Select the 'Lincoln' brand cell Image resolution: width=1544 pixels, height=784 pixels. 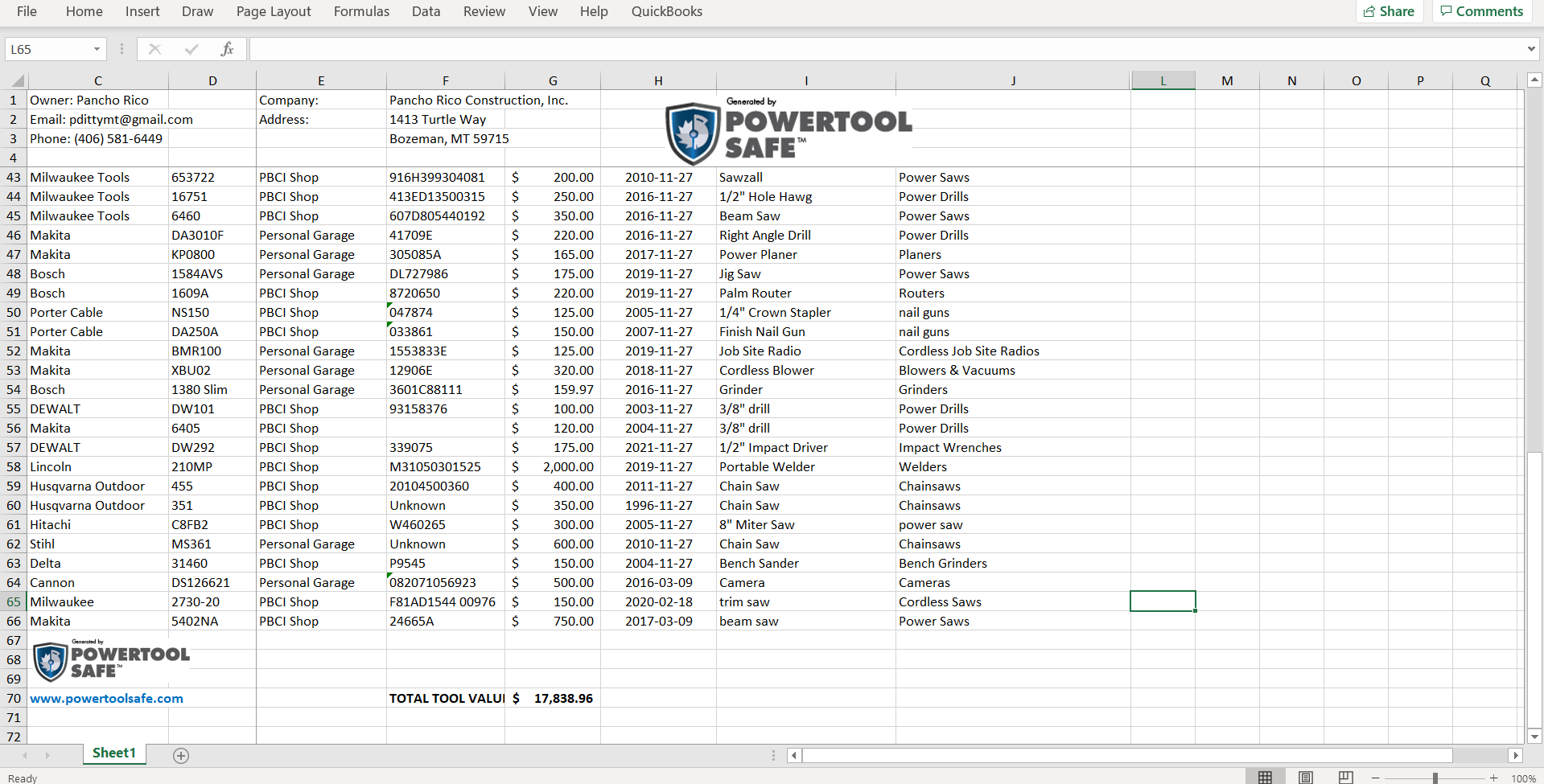[98, 466]
